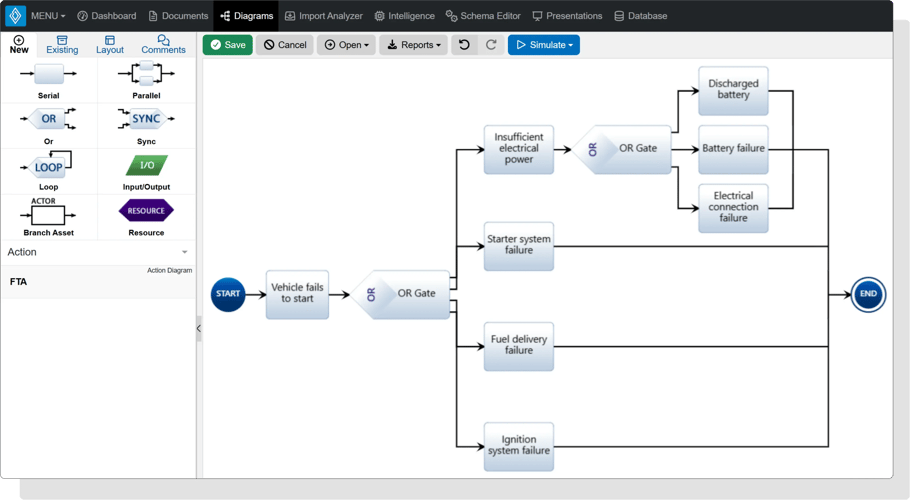Image resolution: width=910 pixels, height=500 pixels.
Task: Select the Parallel construct icon
Action: click(x=146, y=74)
